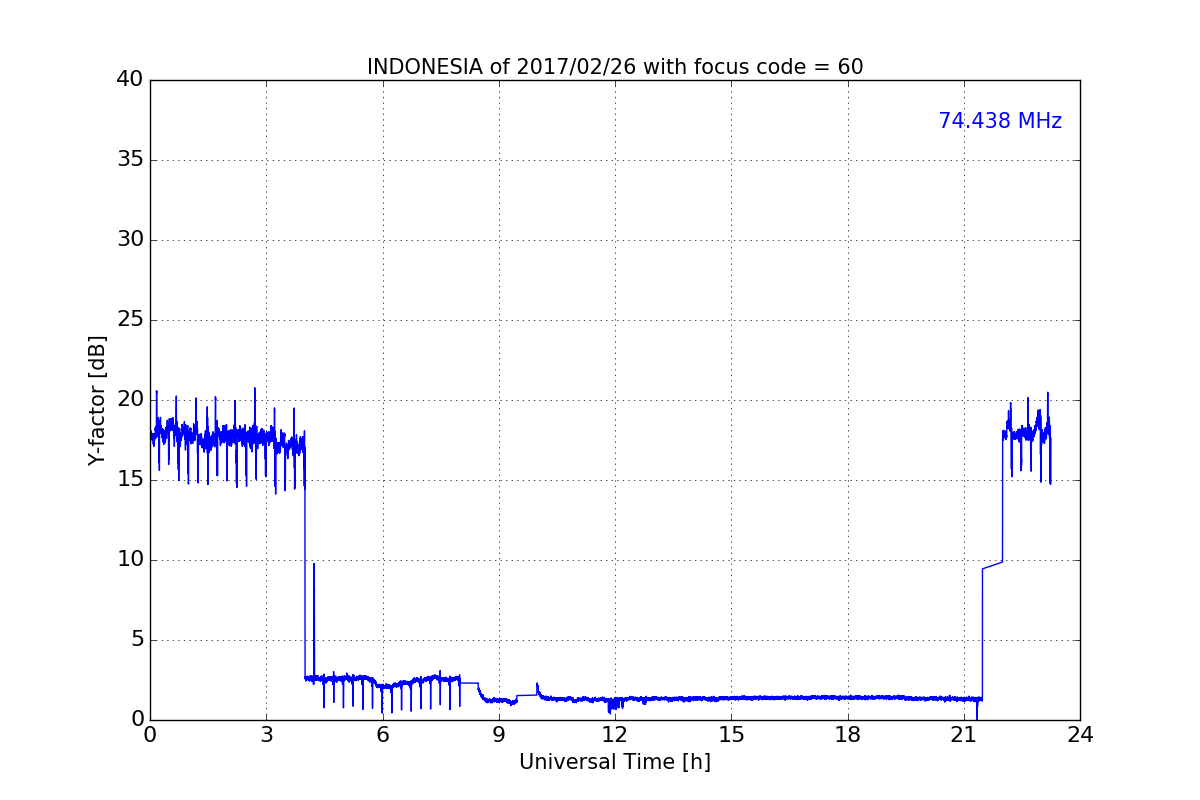Image resolution: width=1200 pixels, height=800 pixels.
Task: Click the 'Universal Time [h]' axis label
Action: [615, 762]
